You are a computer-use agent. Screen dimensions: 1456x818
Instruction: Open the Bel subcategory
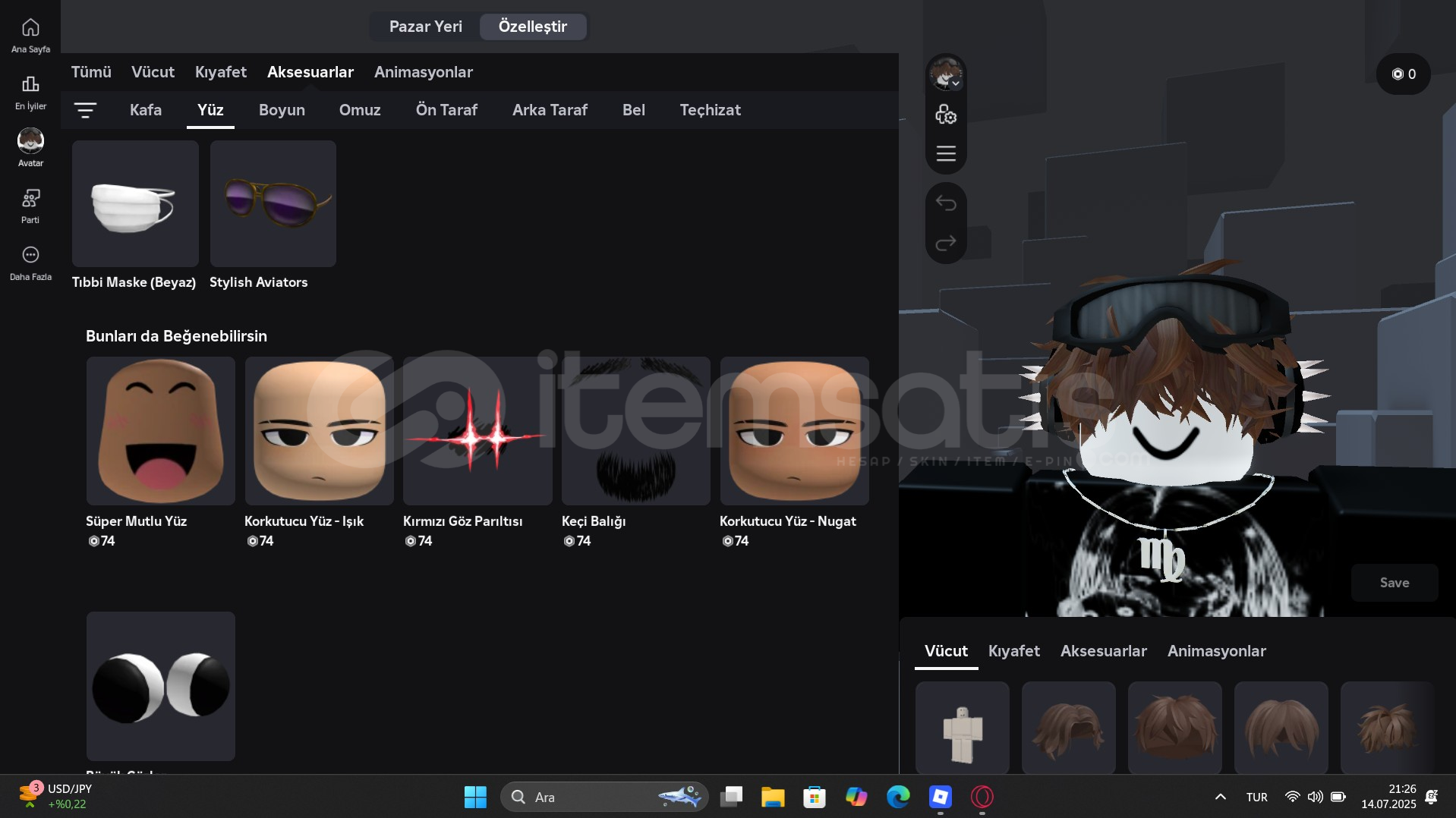point(633,110)
